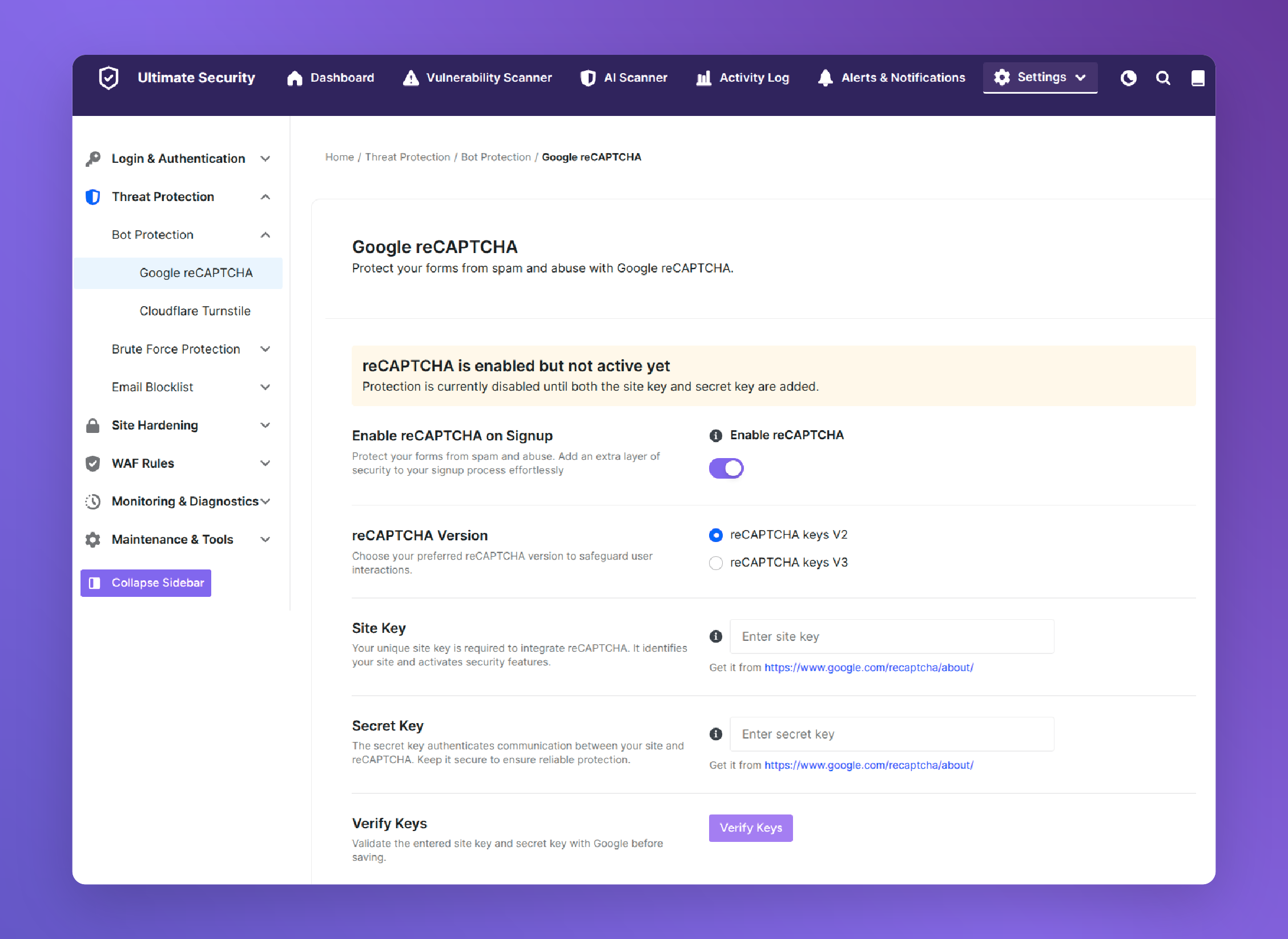Click the Google reCAPTCHA breadcrumb text
Image resolution: width=1288 pixels, height=939 pixels.
pyautogui.click(x=591, y=157)
